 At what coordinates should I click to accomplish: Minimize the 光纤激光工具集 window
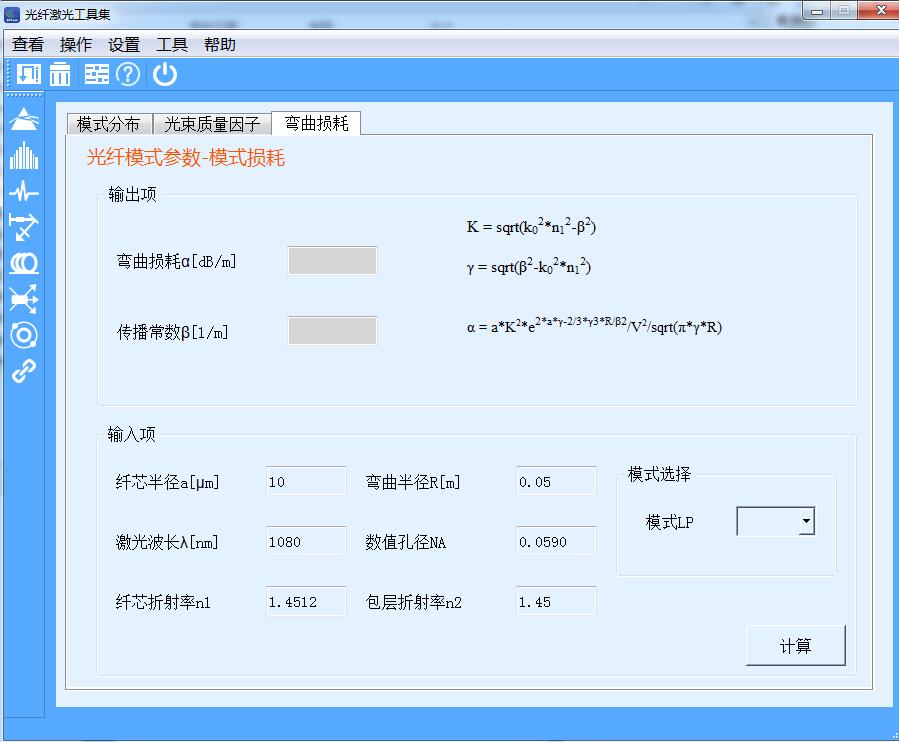coord(817,10)
